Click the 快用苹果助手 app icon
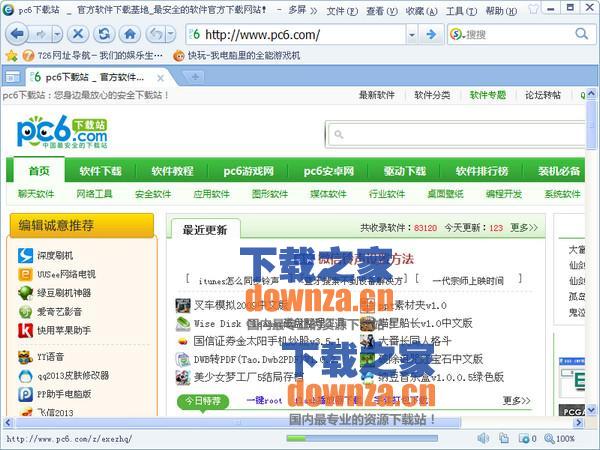 (25, 330)
